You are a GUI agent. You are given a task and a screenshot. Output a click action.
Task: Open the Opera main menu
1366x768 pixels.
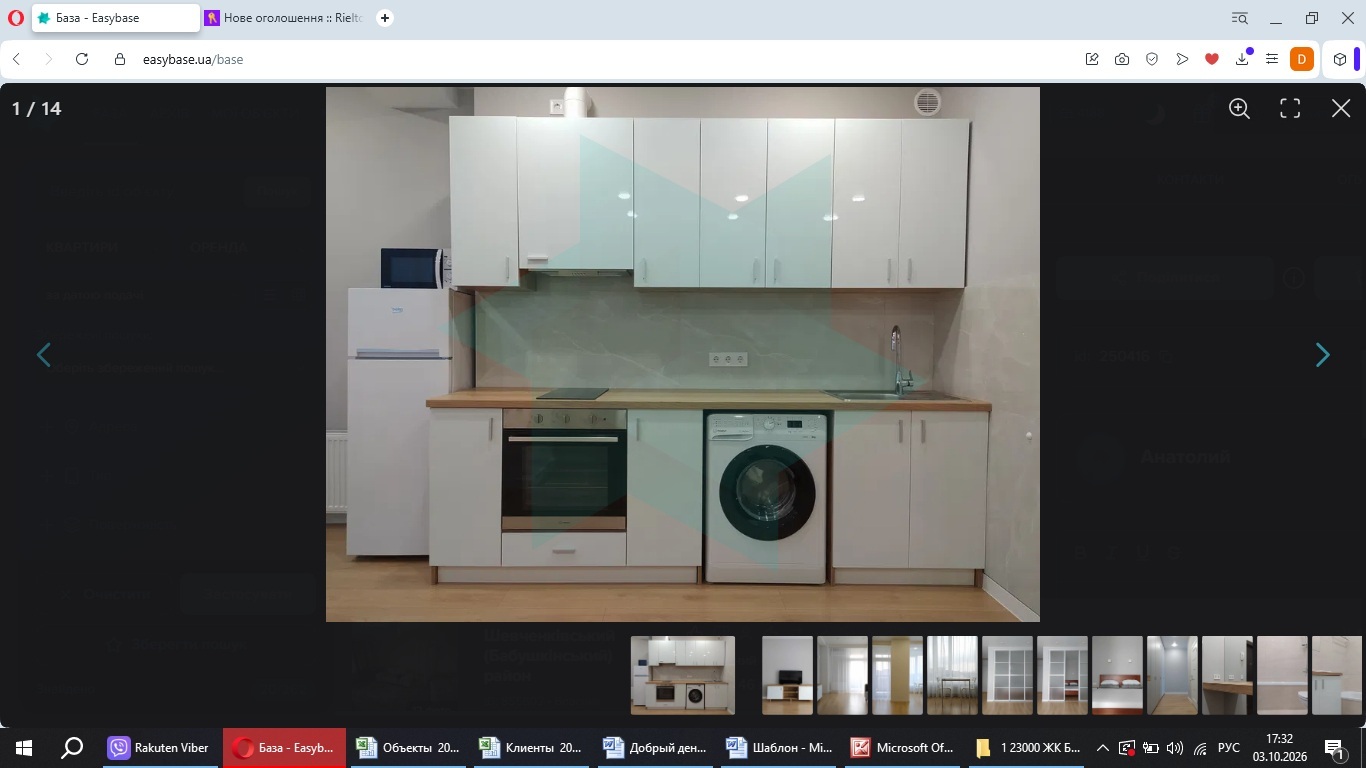point(15,18)
